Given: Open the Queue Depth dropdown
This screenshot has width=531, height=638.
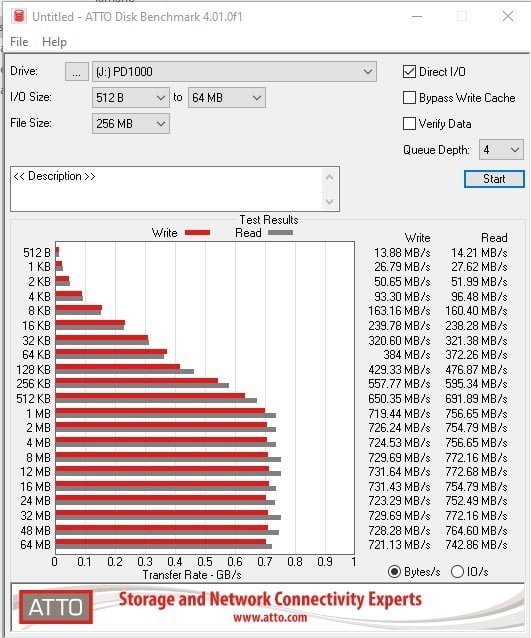Looking at the screenshot, I should click(501, 150).
